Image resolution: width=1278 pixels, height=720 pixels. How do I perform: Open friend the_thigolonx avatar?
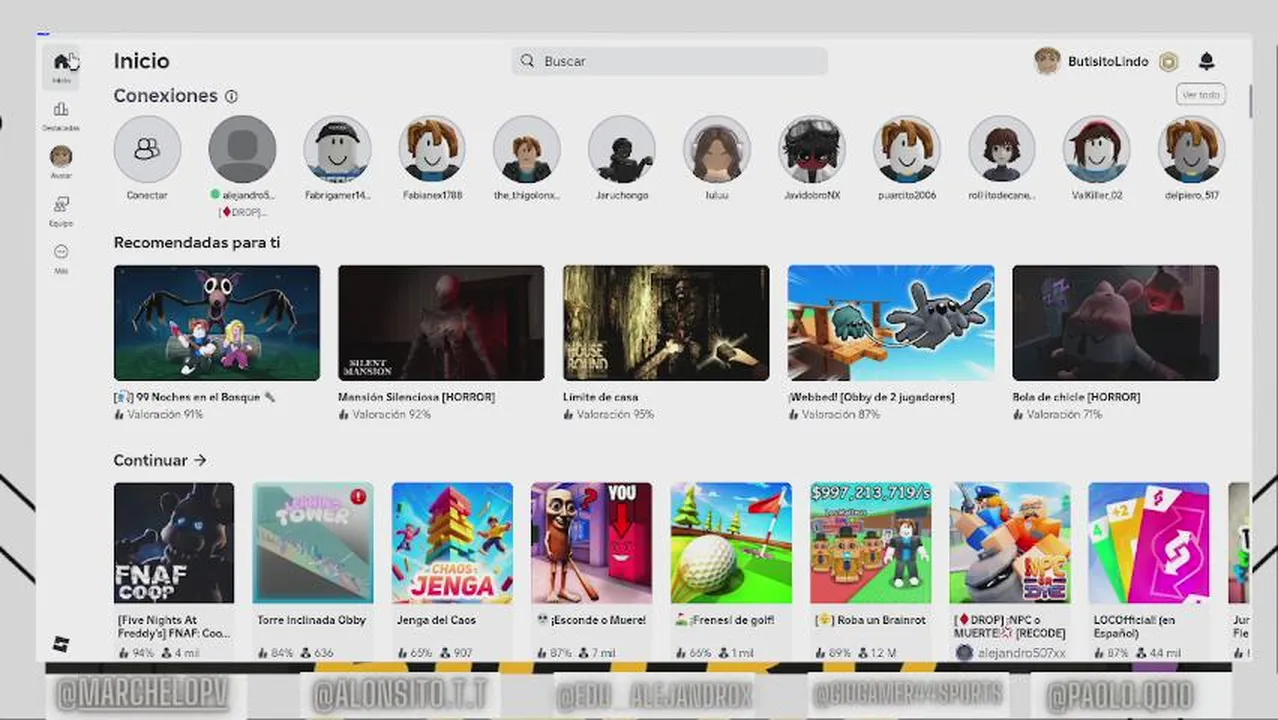point(527,149)
